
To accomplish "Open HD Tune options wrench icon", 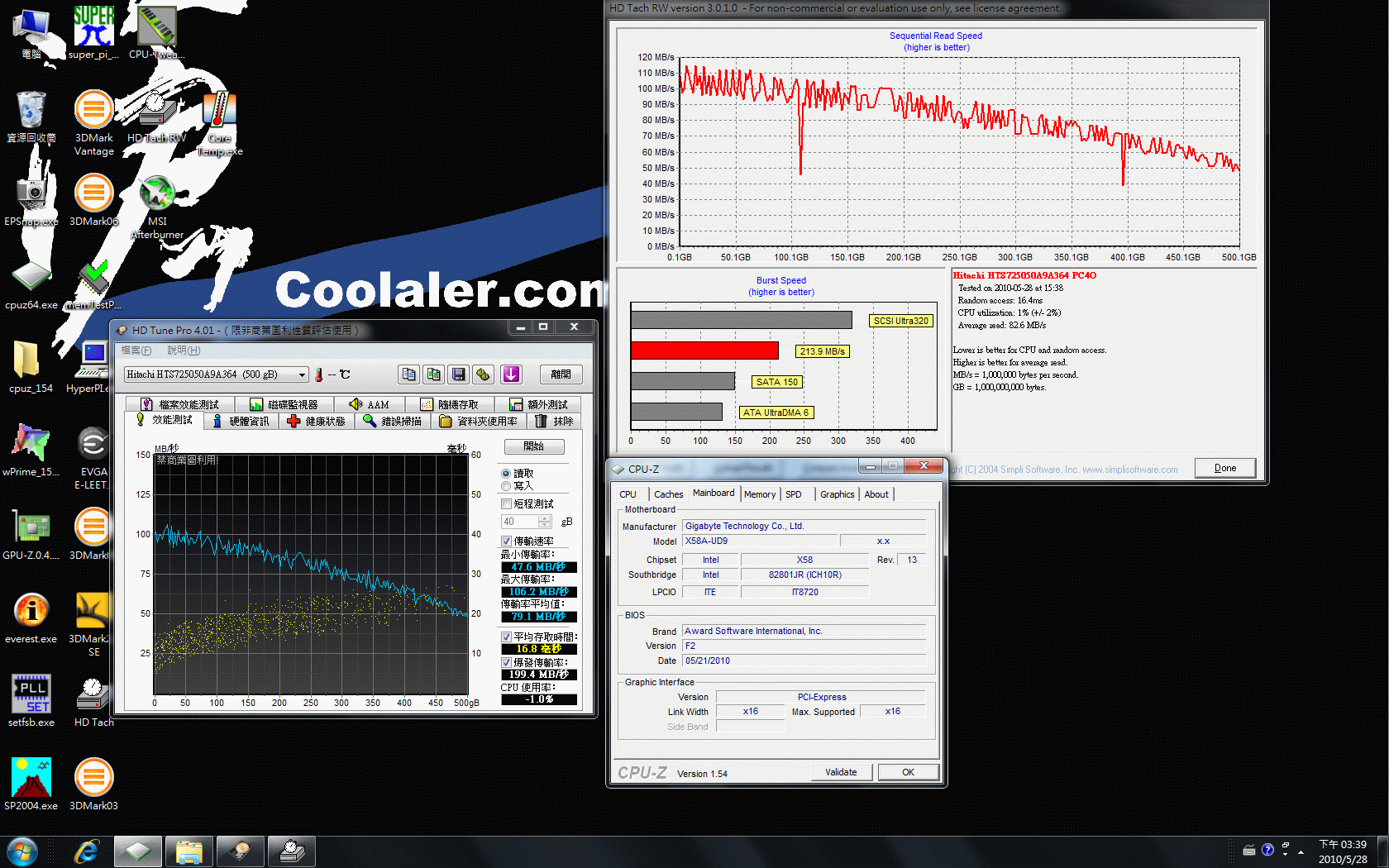I will point(484,374).
